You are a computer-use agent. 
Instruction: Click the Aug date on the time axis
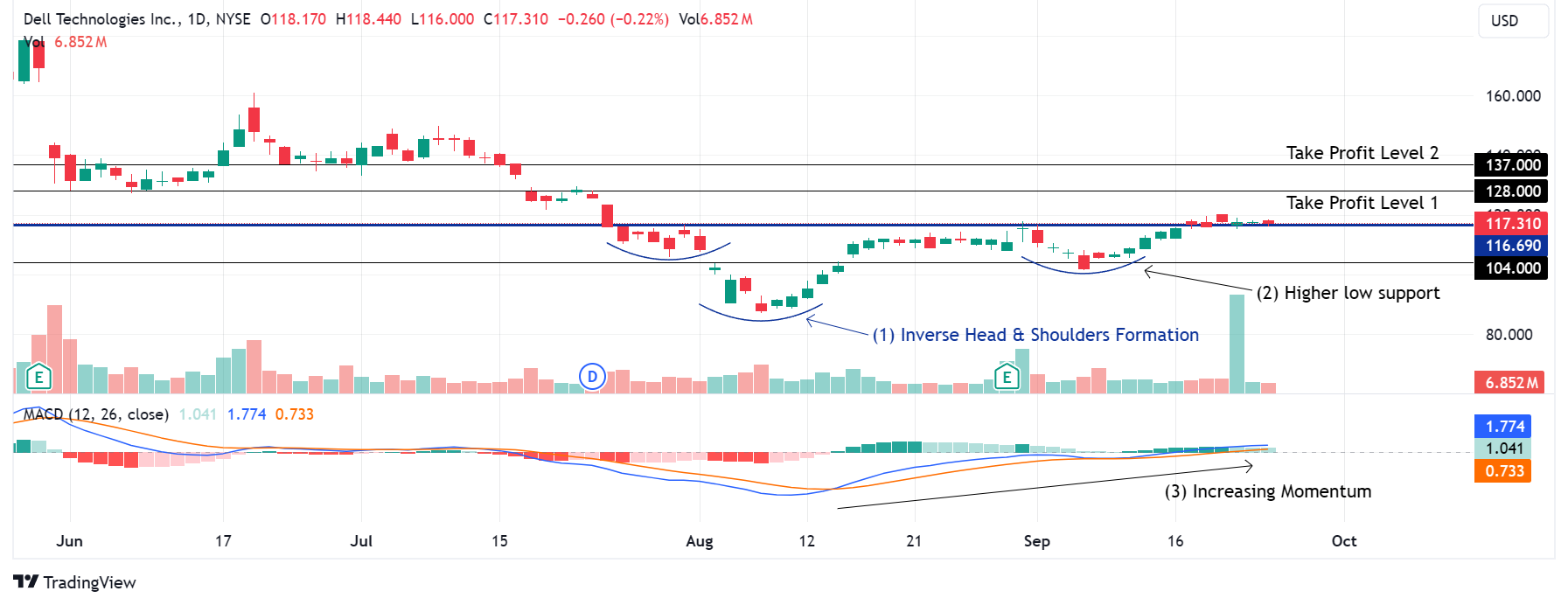[x=700, y=541]
